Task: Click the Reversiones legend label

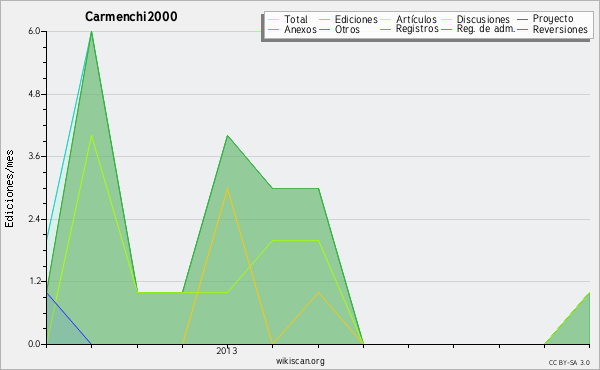Action: pyautogui.click(x=560, y=29)
